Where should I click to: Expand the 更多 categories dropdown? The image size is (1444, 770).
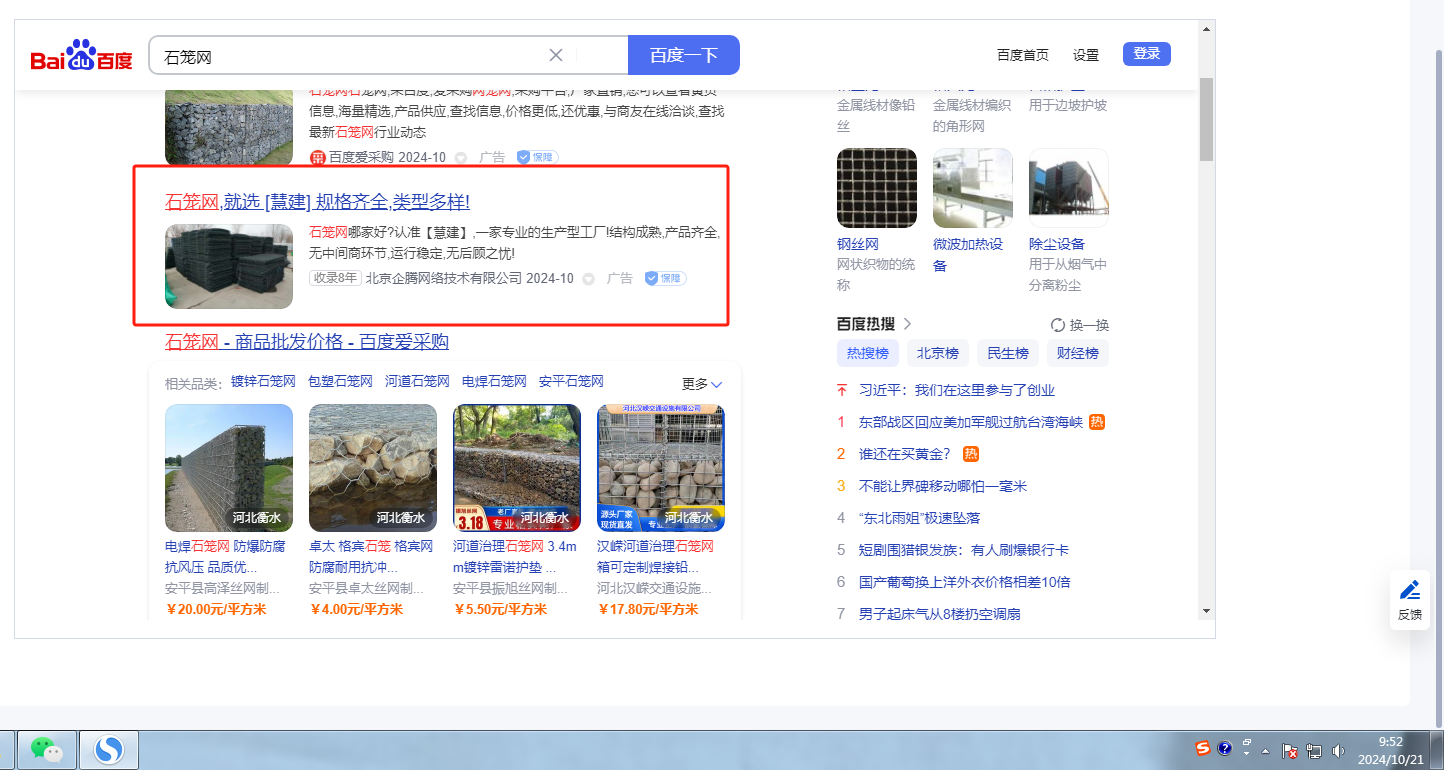click(x=702, y=384)
